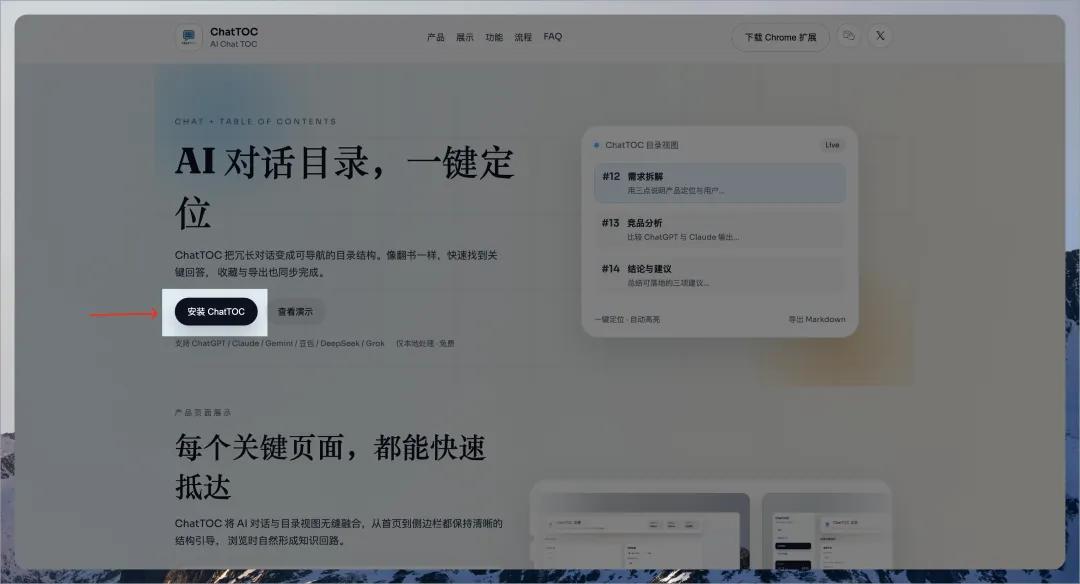This screenshot has height=584, width=1080.
Task: Open the 产品 nav item
Action: (435, 37)
